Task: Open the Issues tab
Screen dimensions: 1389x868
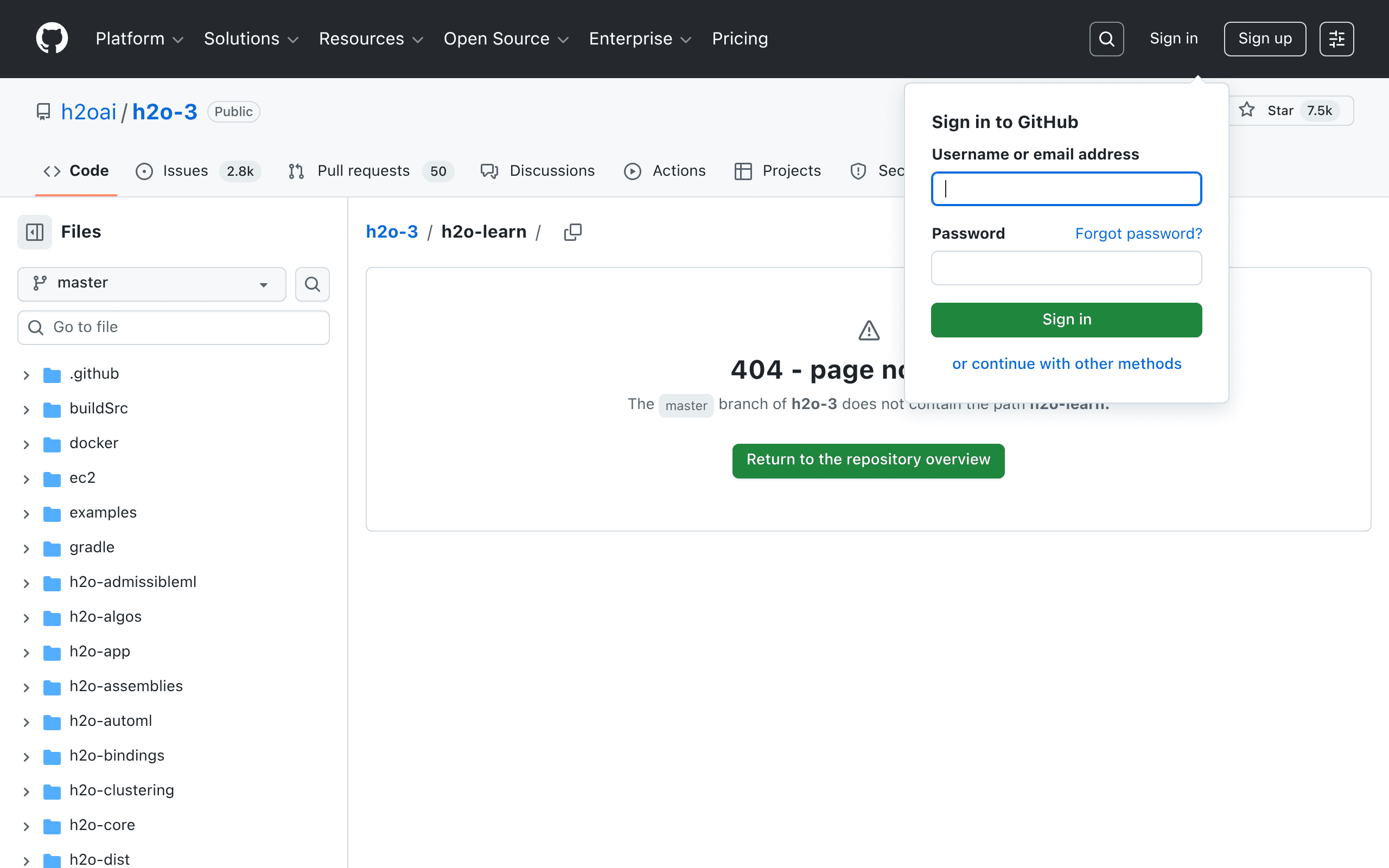Action: tap(198, 171)
